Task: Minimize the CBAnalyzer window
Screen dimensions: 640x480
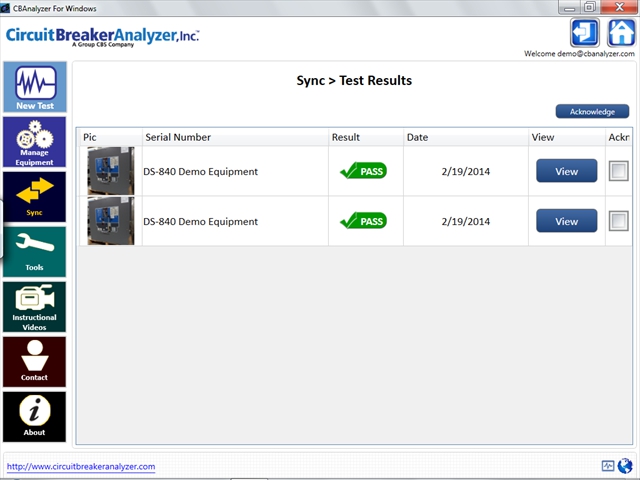Action: 569,7
